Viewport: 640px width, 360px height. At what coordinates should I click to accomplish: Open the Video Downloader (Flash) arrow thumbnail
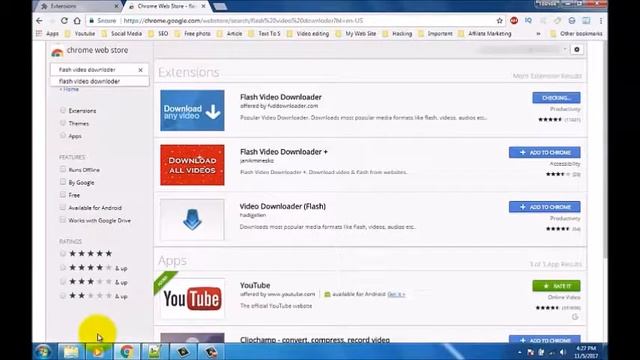point(192,220)
